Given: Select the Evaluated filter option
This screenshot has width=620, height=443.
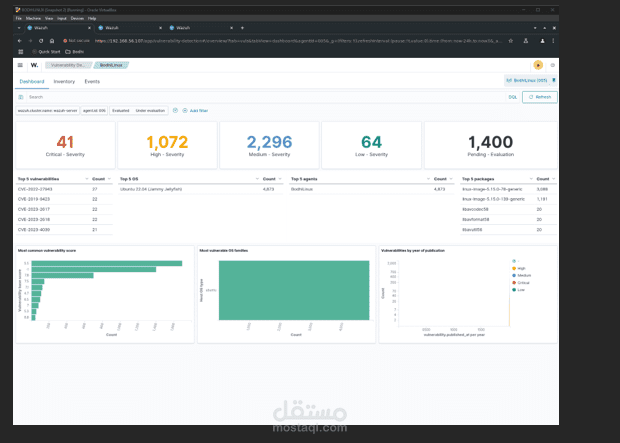Looking at the screenshot, I should click(121, 111).
